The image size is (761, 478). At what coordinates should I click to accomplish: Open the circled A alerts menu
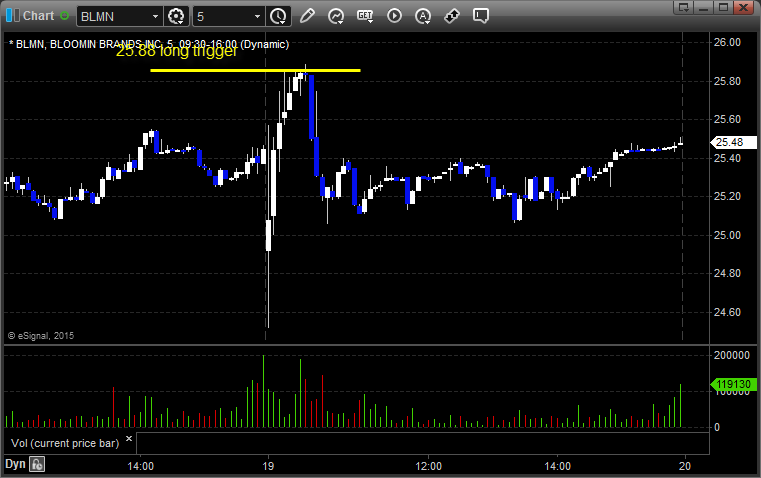pyautogui.click(x=423, y=16)
